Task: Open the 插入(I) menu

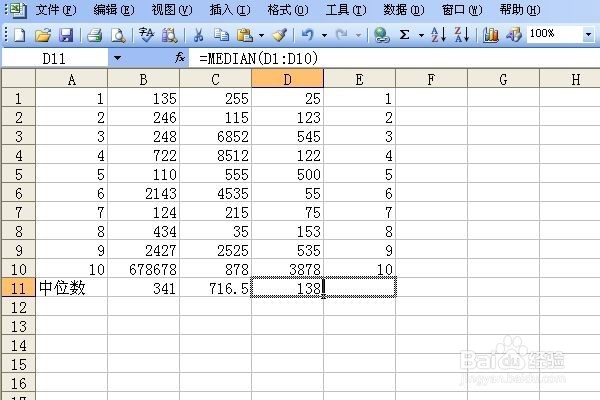Action: 230,10
